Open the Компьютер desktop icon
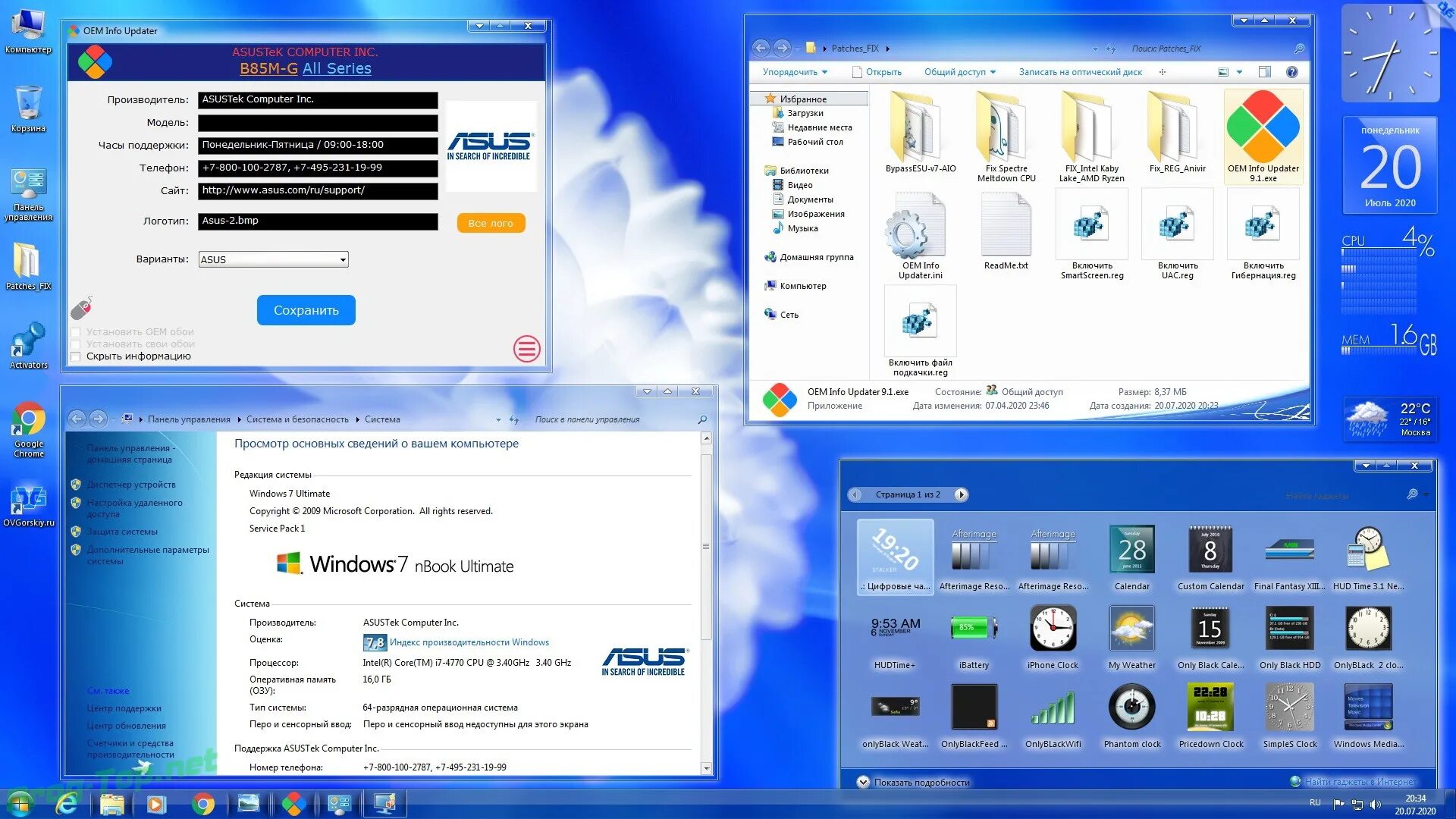The image size is (1456, 819). point(28,30)
